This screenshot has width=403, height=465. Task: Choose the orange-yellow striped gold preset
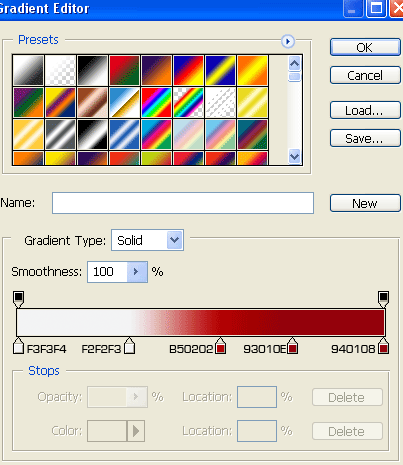[28, 134]
